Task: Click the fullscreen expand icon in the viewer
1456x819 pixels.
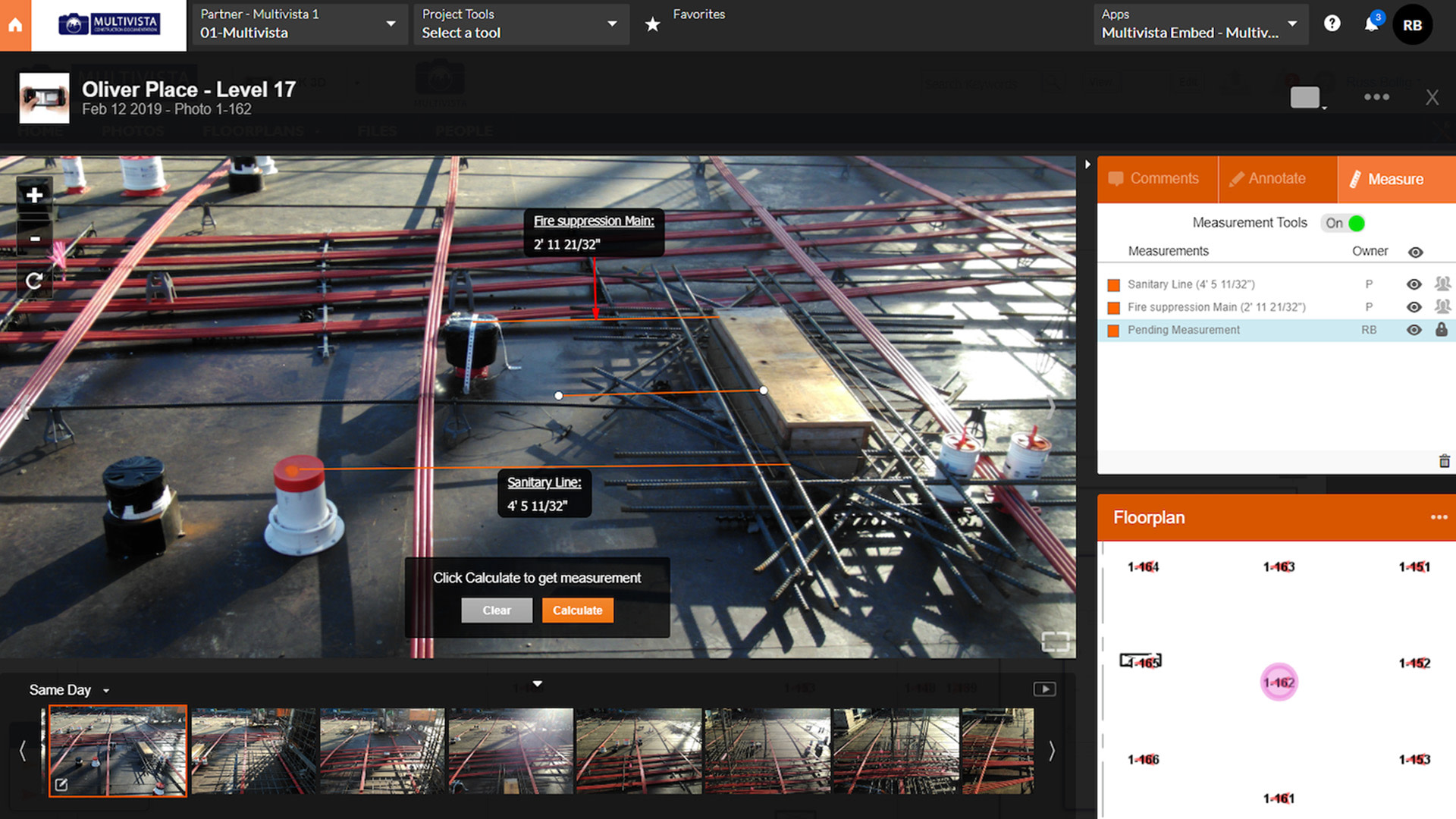Action: coord(1054,642)
